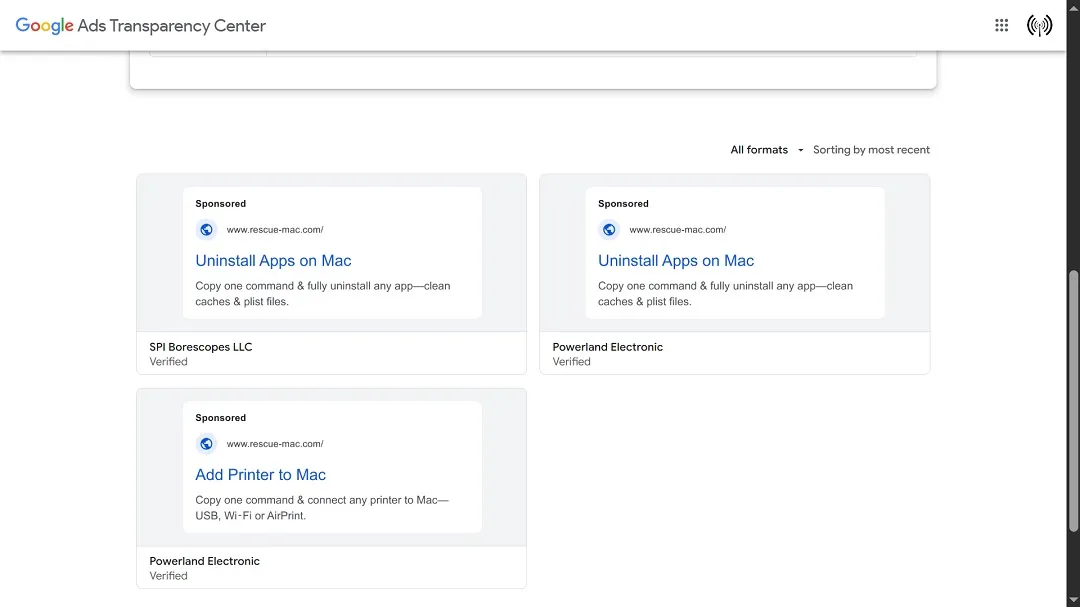Click the All formats dropdown arrow
The image size is (1080, 607).
pos(800,150)
